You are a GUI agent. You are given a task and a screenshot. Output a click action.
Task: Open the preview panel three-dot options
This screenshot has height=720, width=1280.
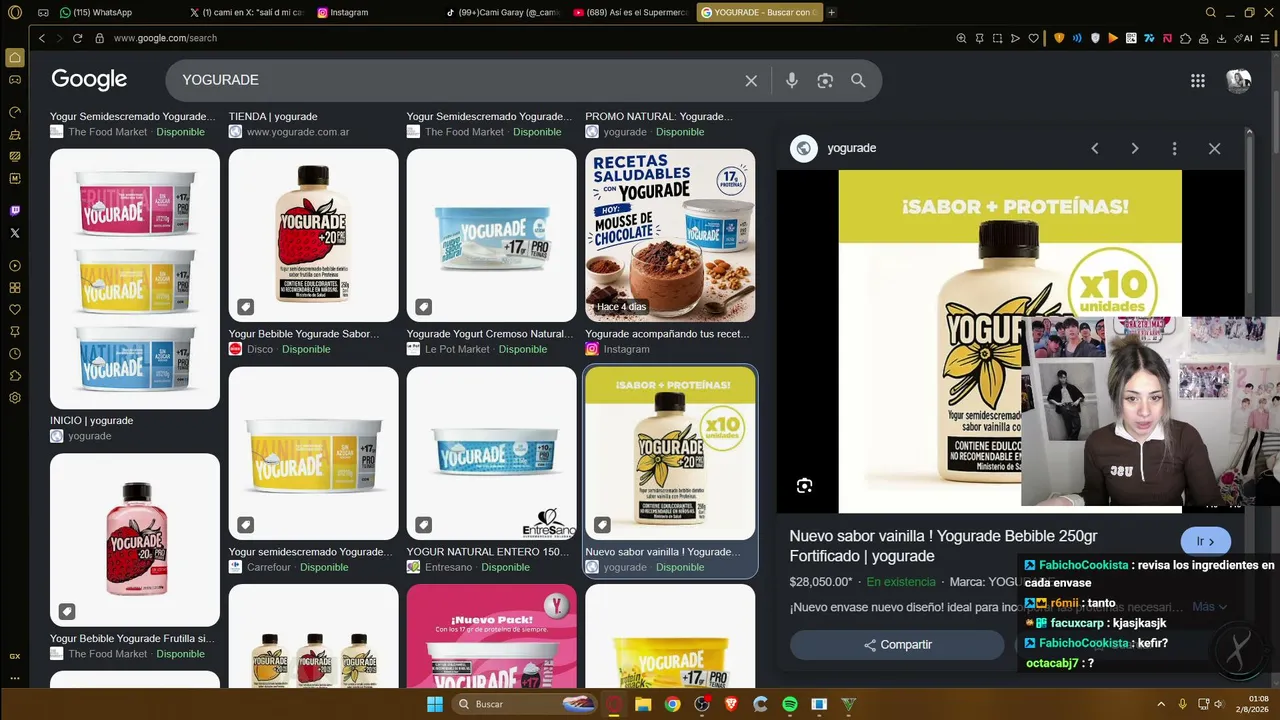tap(1174, 149)
